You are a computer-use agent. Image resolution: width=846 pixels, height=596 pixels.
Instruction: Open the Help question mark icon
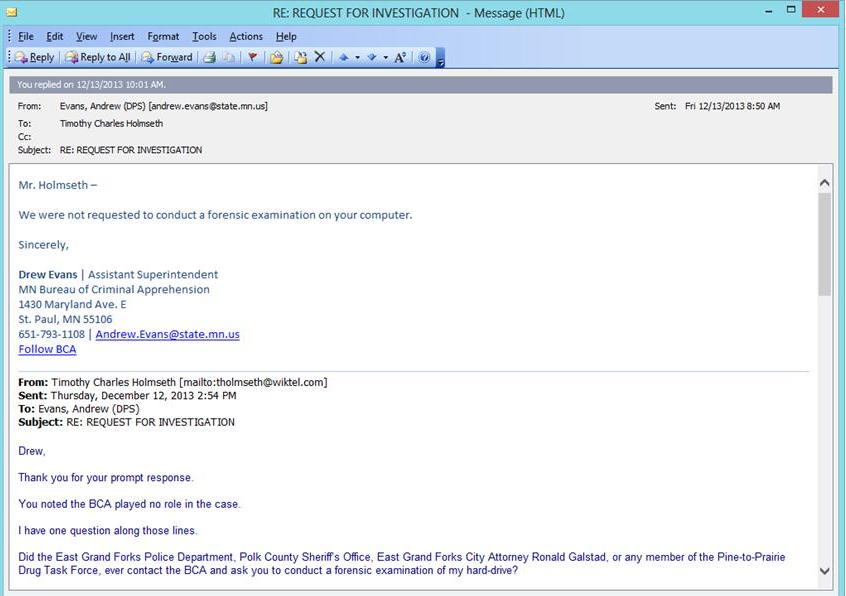click(424, 57)
